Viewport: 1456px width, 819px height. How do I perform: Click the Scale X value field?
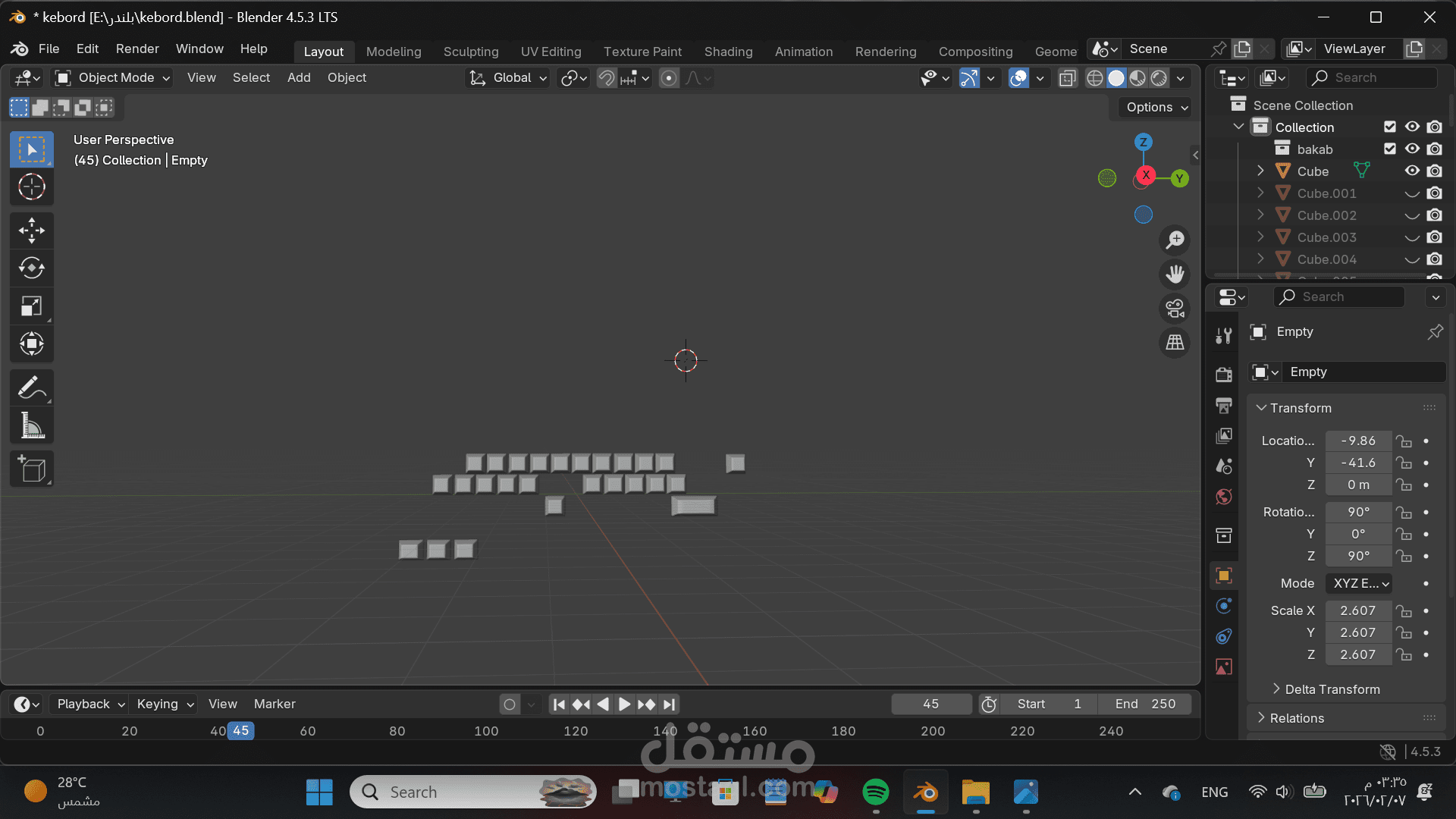click(x=1357, y=610)
